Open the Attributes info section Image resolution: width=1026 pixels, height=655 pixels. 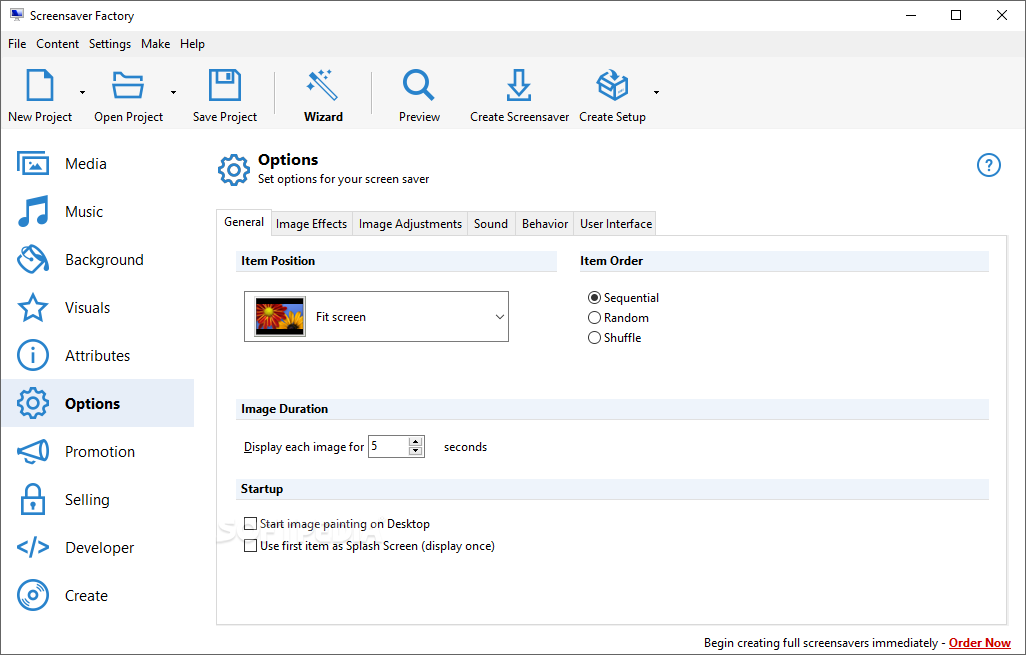coord(98,355)
